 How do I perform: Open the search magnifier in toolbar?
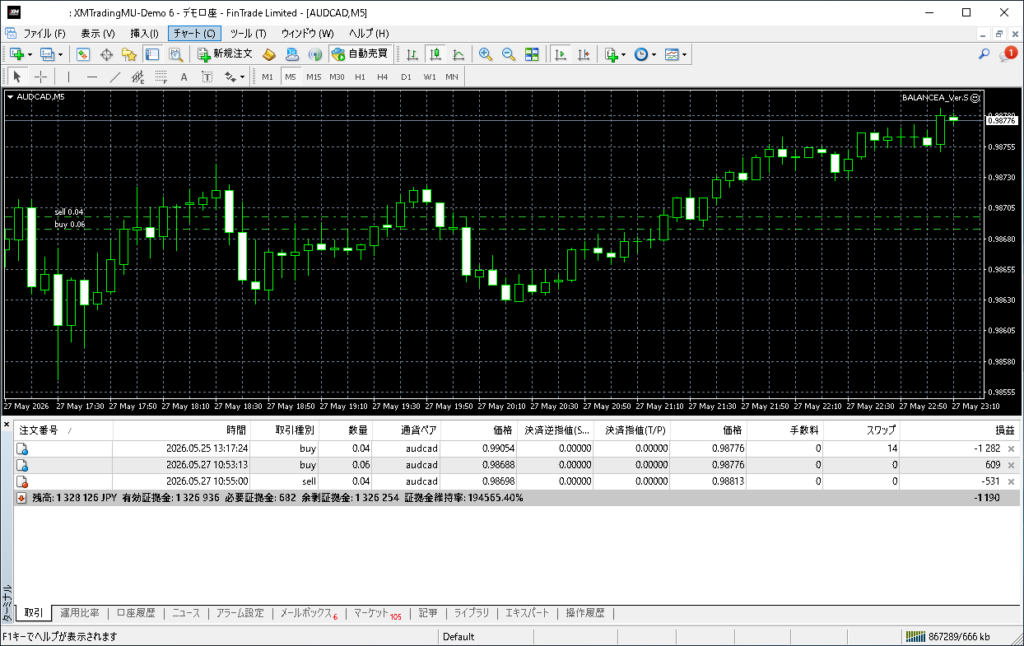pyautogui.click(x=984, y=54)
